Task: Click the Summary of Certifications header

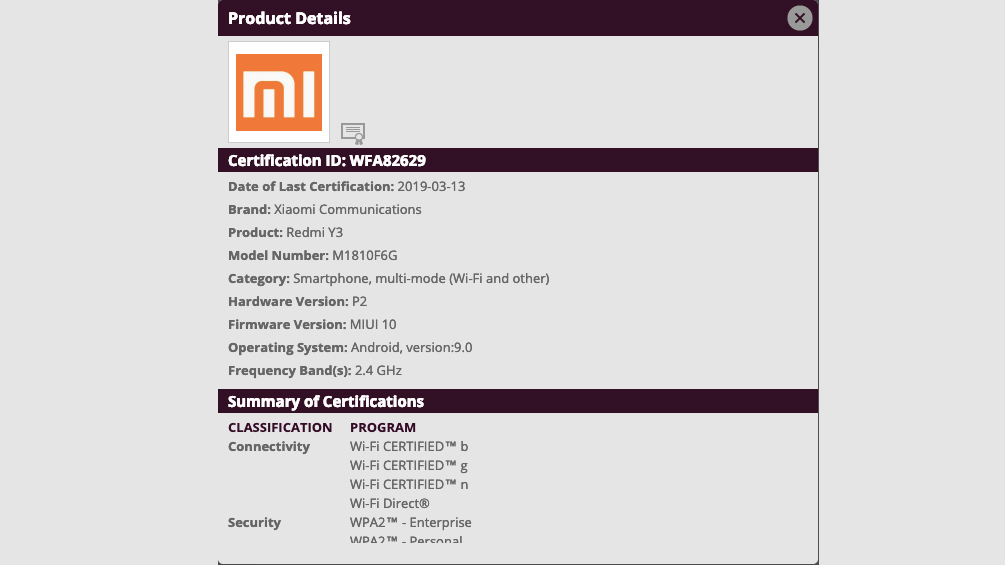Action: 518,401
